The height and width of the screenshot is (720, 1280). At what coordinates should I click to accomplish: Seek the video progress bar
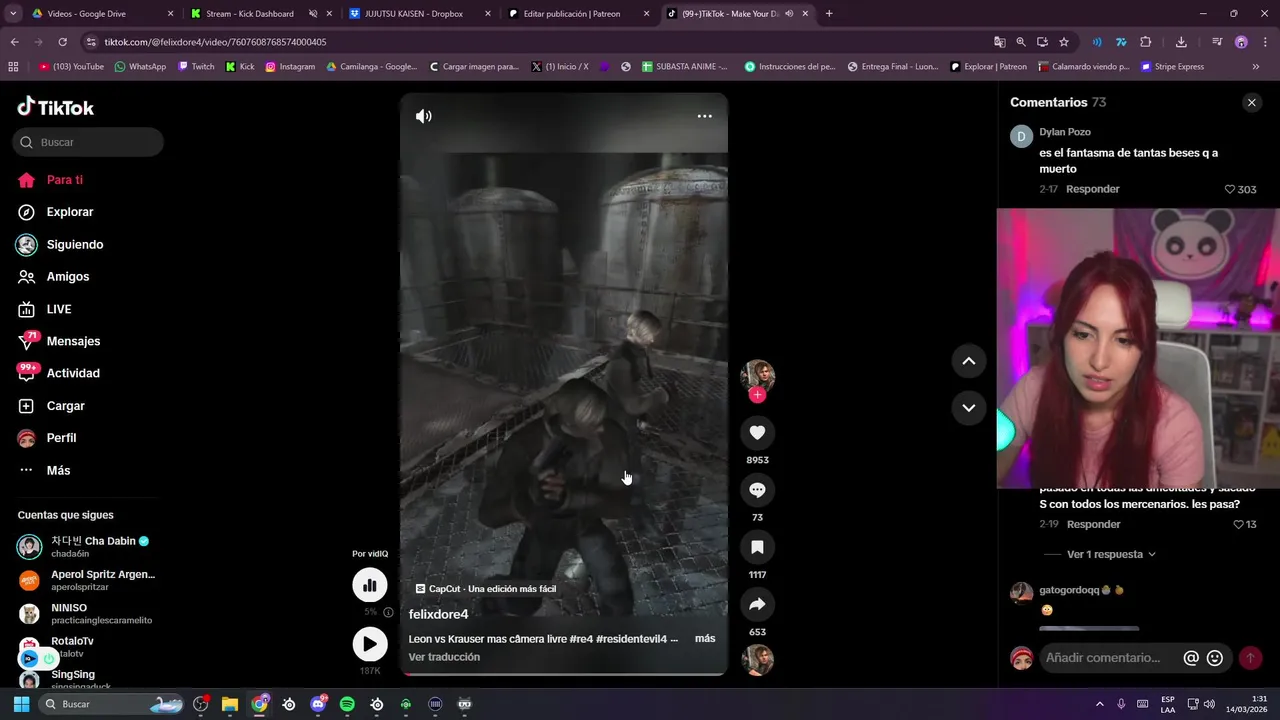click(x=563, y=674)
